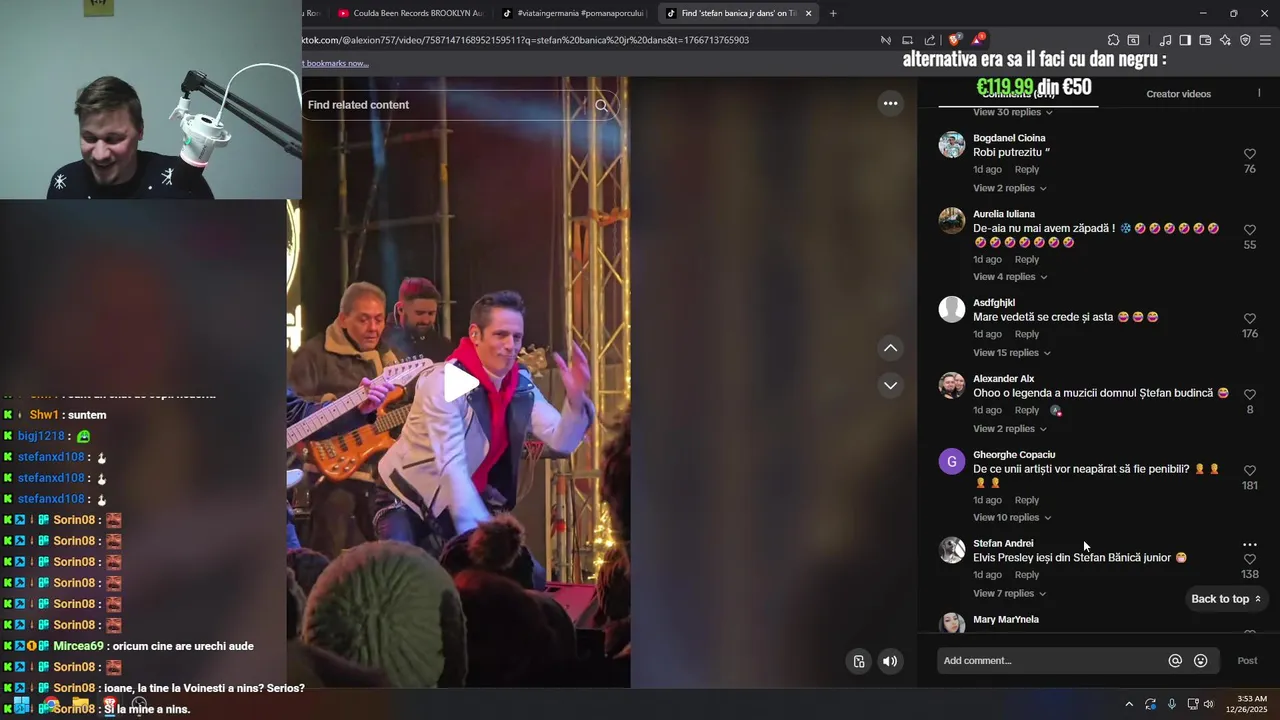Screen dimensions: 1280x720
Task: Click the play button on the video
Action: tap(461, 382)
